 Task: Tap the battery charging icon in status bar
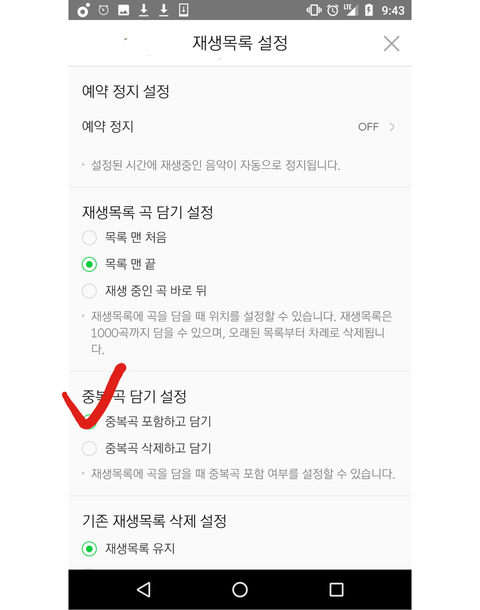[369, 10]
